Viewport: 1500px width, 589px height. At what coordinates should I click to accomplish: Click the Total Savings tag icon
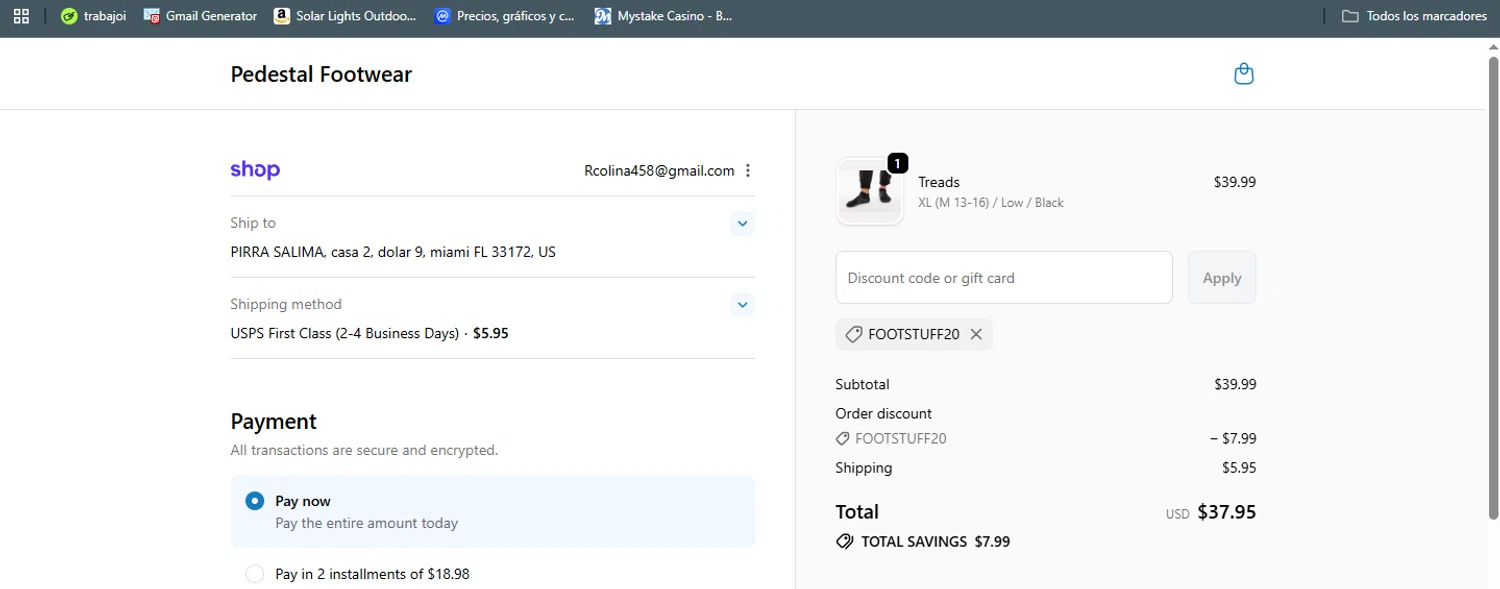845,542
